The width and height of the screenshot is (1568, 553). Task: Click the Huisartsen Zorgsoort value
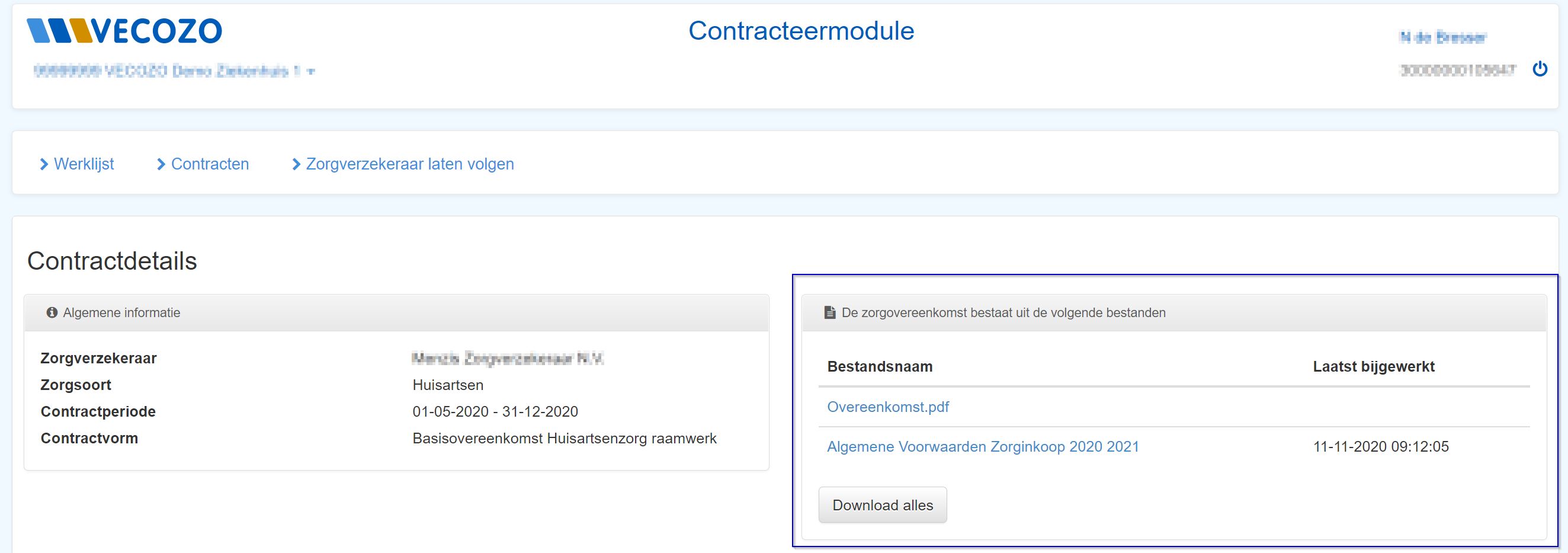(x=447, y=385)
